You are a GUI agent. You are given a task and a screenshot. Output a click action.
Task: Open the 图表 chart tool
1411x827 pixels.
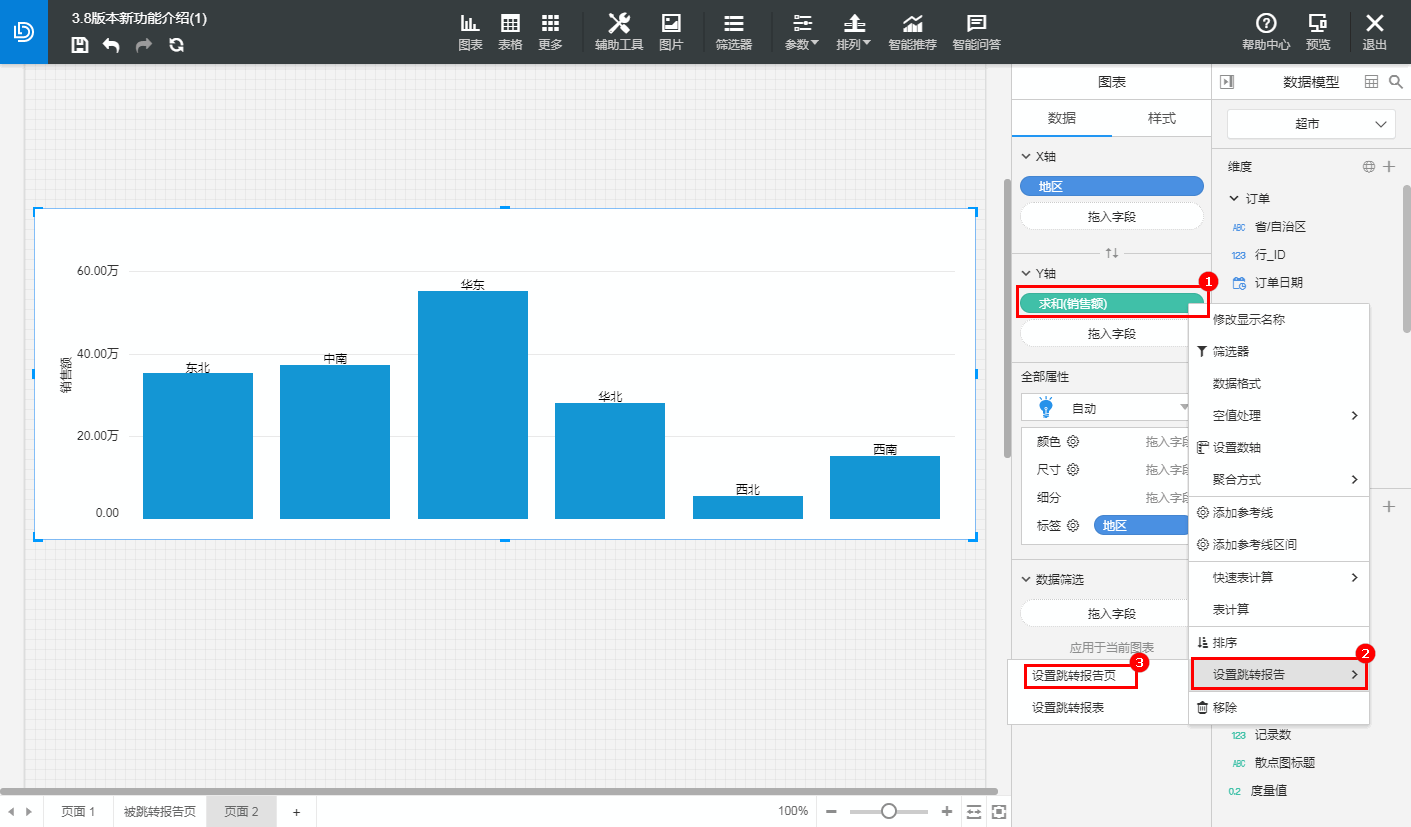pos(470,32)
